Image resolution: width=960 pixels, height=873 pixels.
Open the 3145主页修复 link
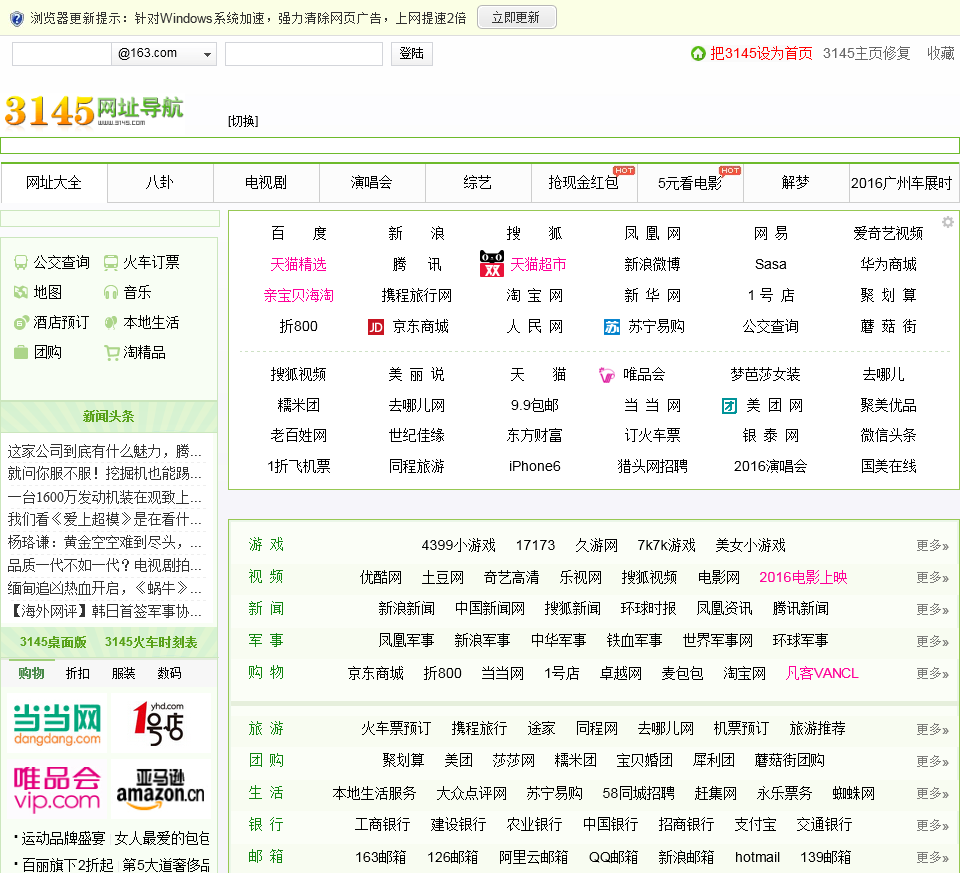pyautogui.click(x=866, y=54)
